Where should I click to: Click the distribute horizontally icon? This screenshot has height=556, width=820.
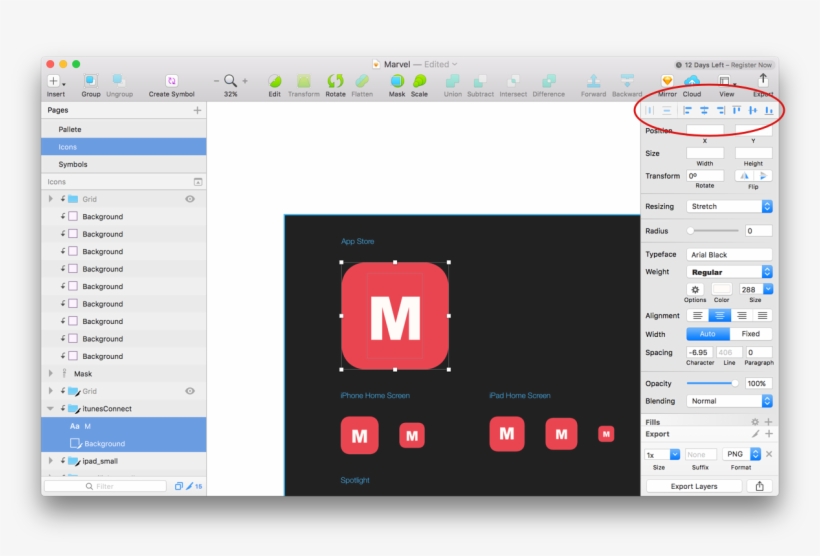[x=650, y=110]
